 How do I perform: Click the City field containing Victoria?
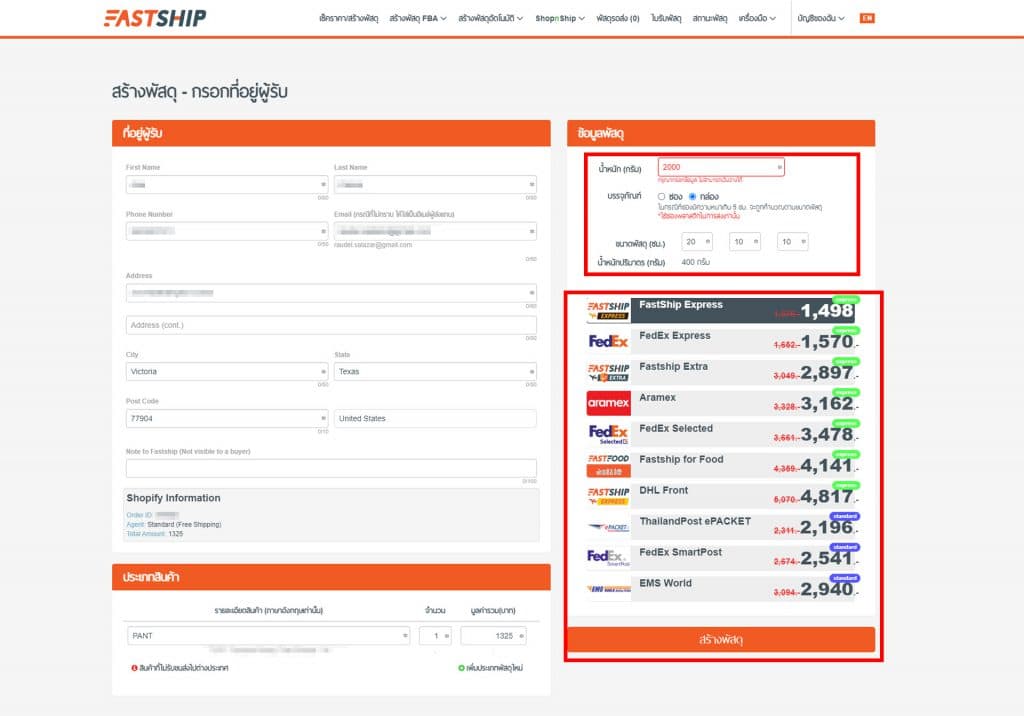(227, 371)
